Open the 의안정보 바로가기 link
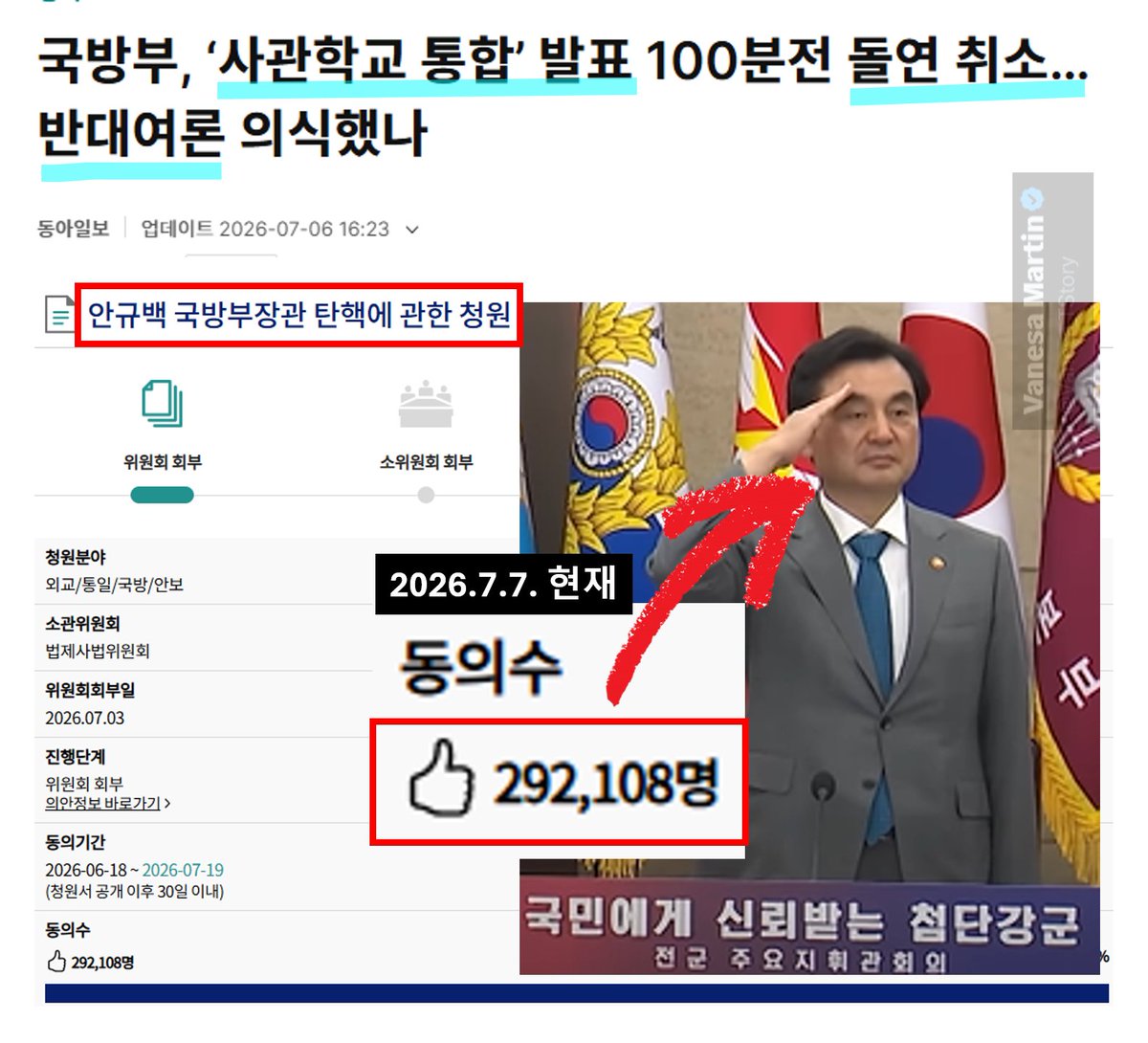 coord(107,804)
